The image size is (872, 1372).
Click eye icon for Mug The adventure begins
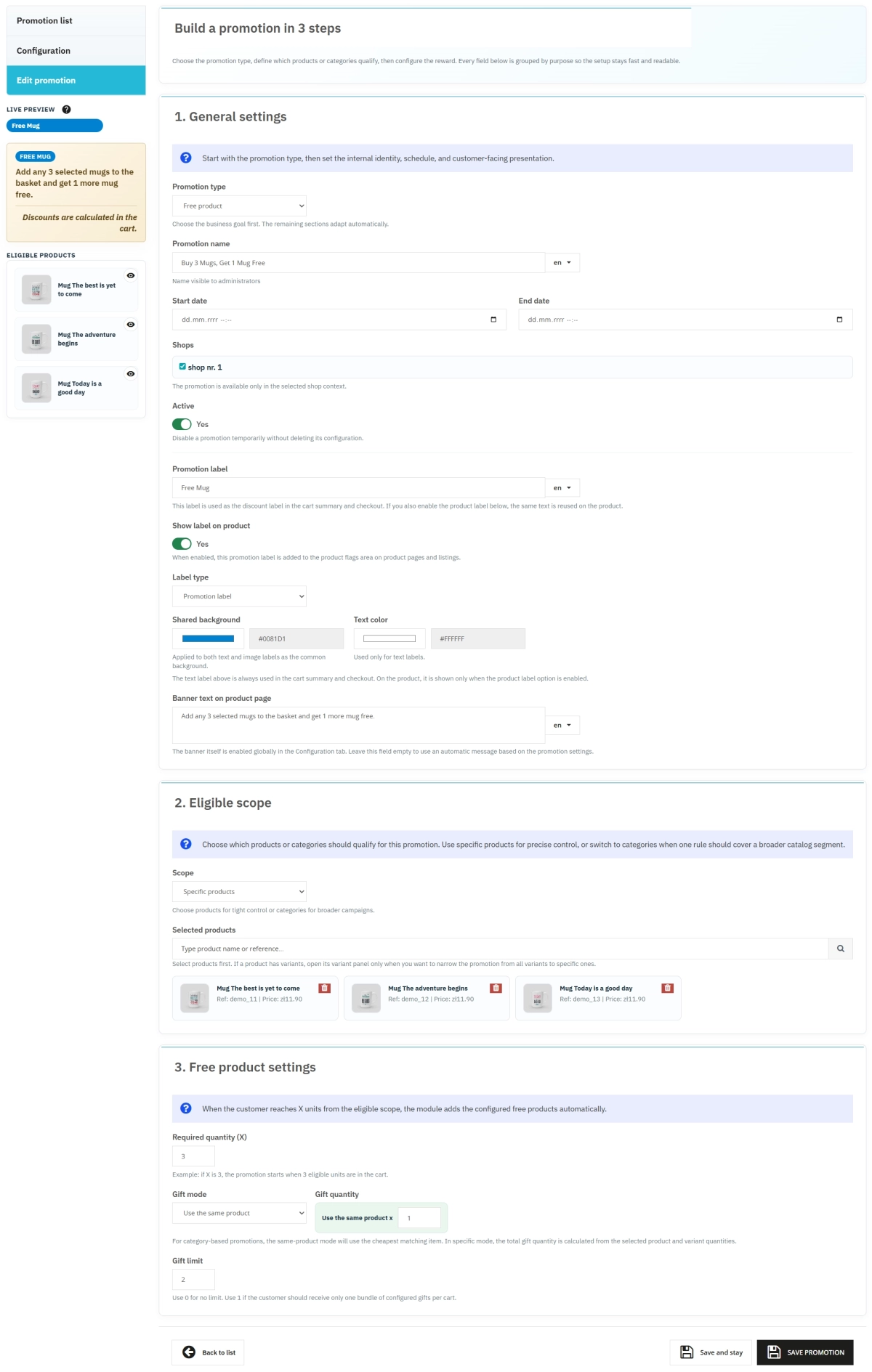131,325
